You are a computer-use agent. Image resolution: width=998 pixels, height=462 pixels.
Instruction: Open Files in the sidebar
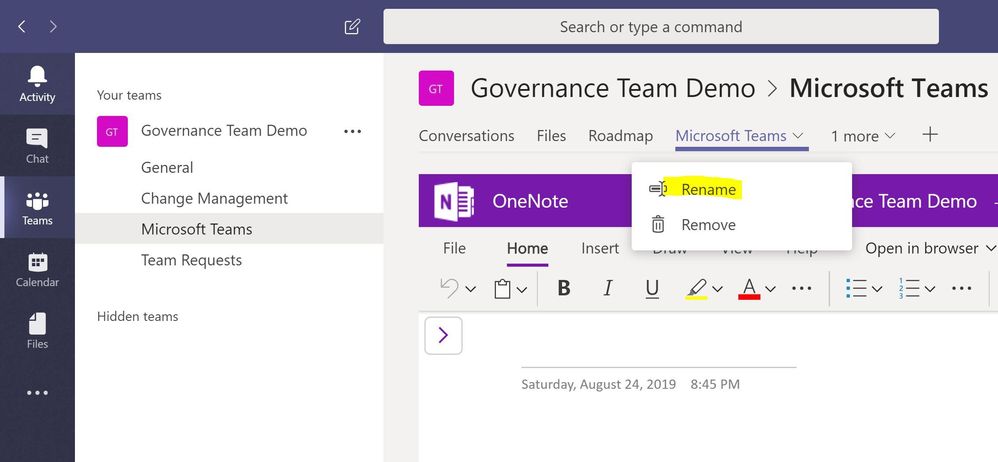coord(37,331)
